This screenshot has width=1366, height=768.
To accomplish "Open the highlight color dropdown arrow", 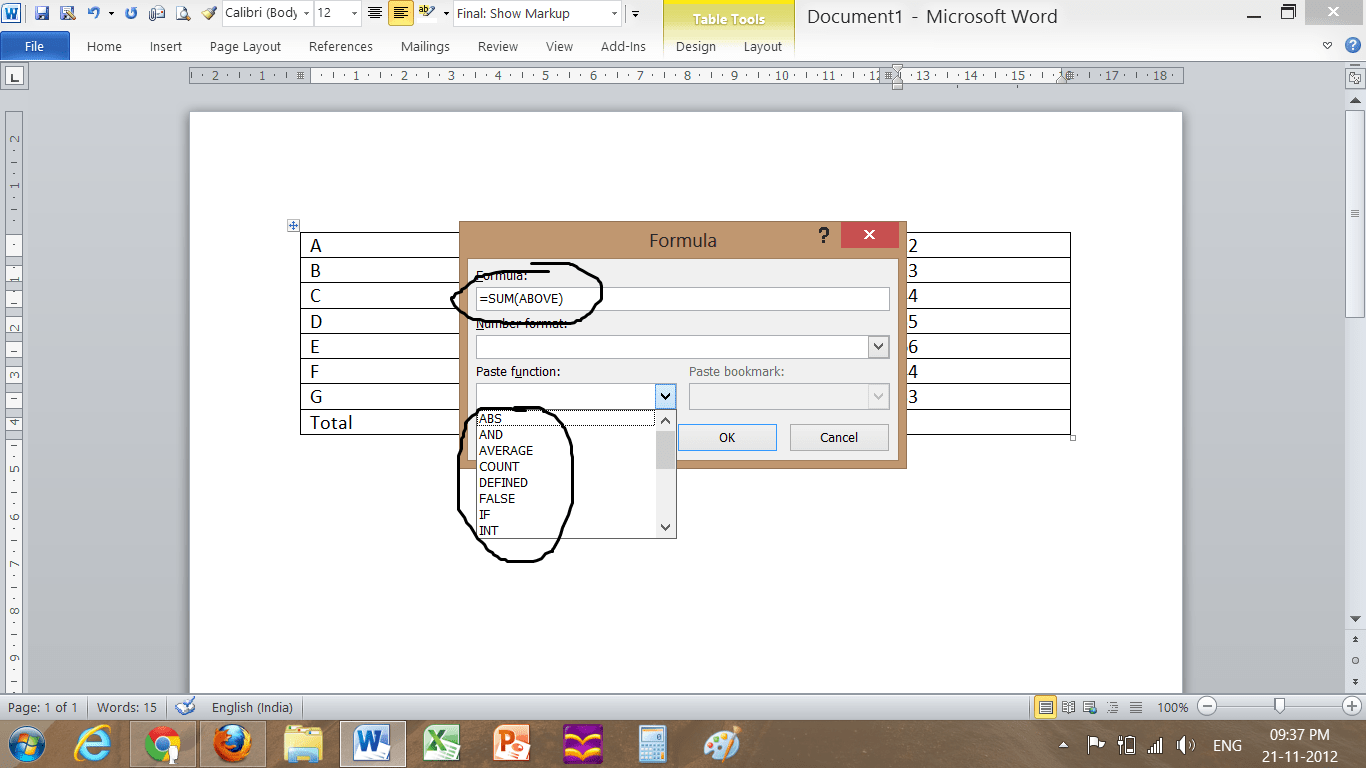I will coord(445,13).
